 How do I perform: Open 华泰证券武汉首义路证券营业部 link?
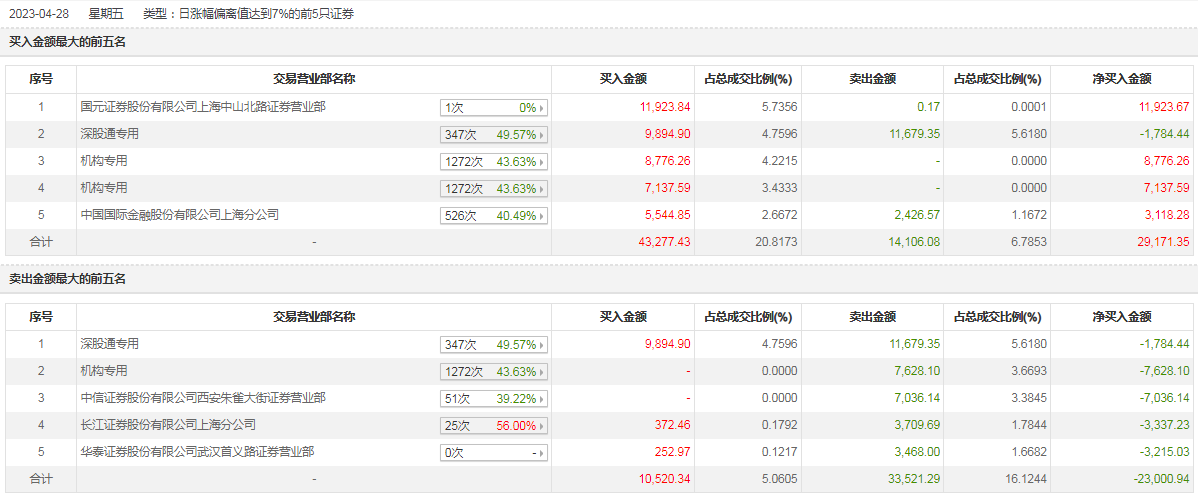coord(196,451)
